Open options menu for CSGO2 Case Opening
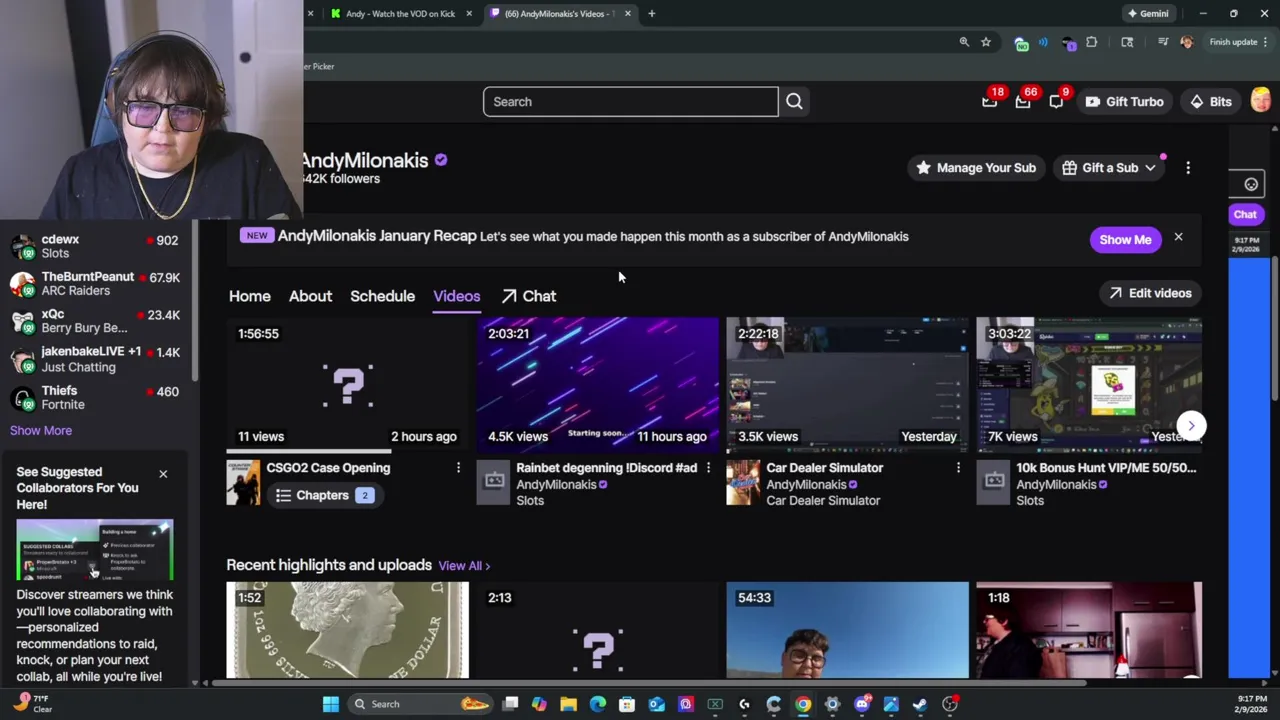Image resolution: width=1280 pixels, height=720 pixels. click(x=458, y=468)
